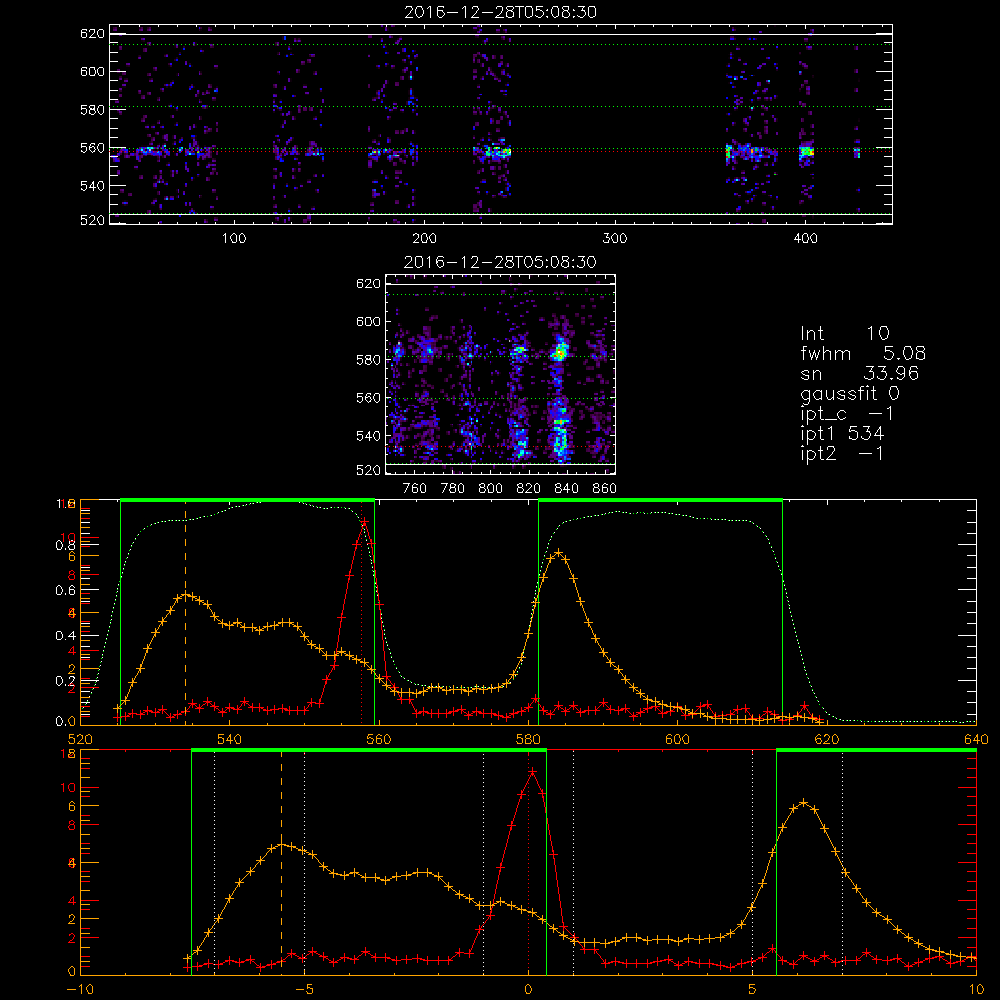Image resolution: width=1000 pixels, height=1000 pixels.
Task: Click the bottom plot x-axis label -10
Action: tap(80, 989)
